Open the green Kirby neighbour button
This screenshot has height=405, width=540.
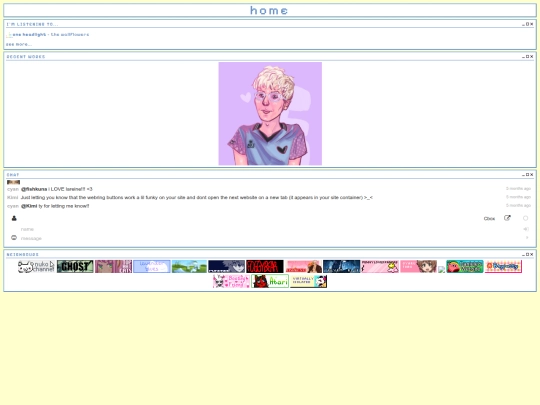click(x=465, y=267)
